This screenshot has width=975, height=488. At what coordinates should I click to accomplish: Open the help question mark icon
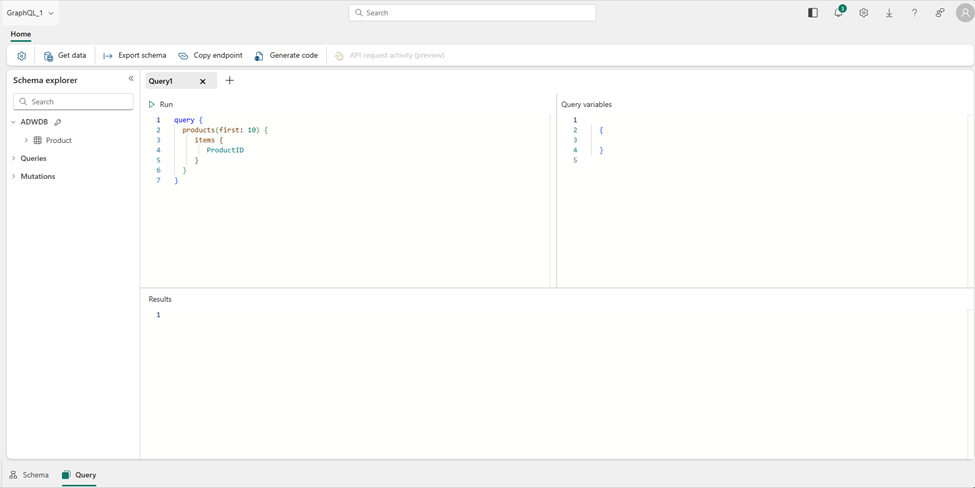click(x=914, y=13)
